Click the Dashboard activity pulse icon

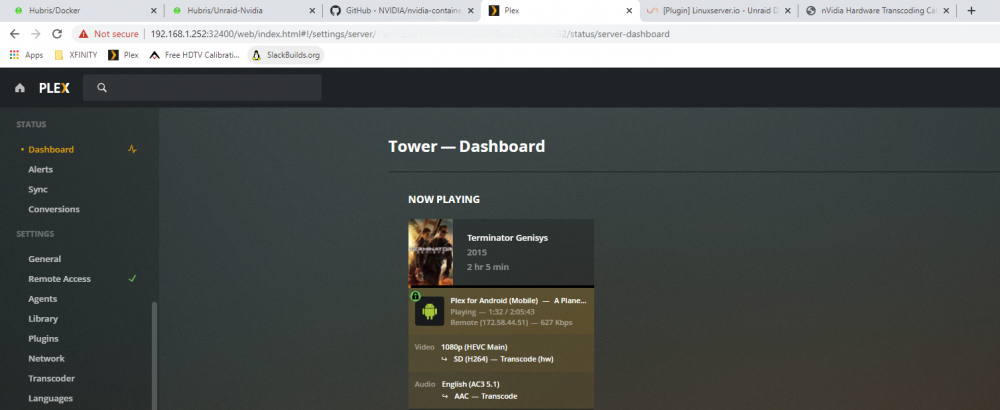132,149
